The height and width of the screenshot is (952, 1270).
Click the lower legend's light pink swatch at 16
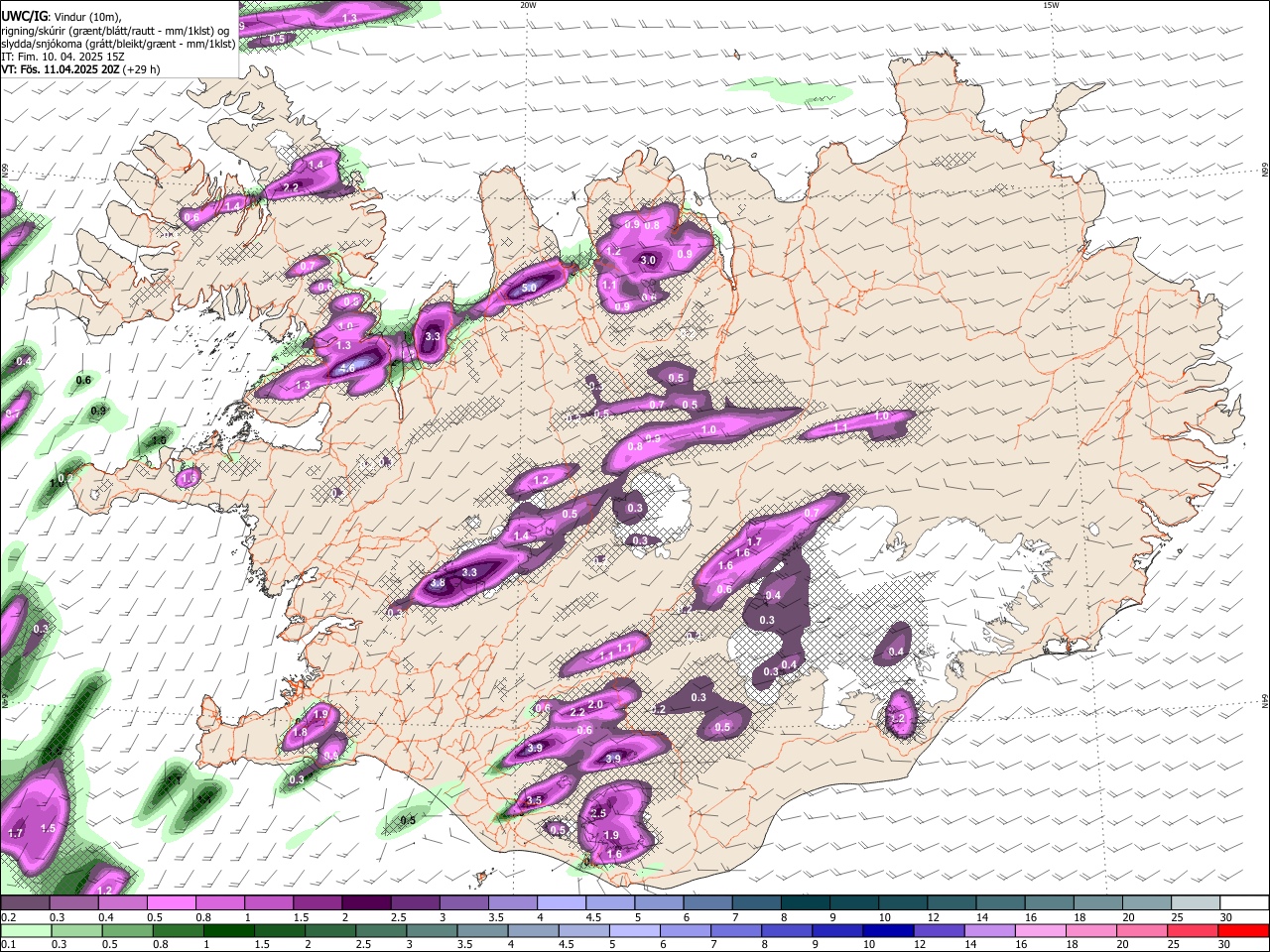click(x=1040, y=930)
